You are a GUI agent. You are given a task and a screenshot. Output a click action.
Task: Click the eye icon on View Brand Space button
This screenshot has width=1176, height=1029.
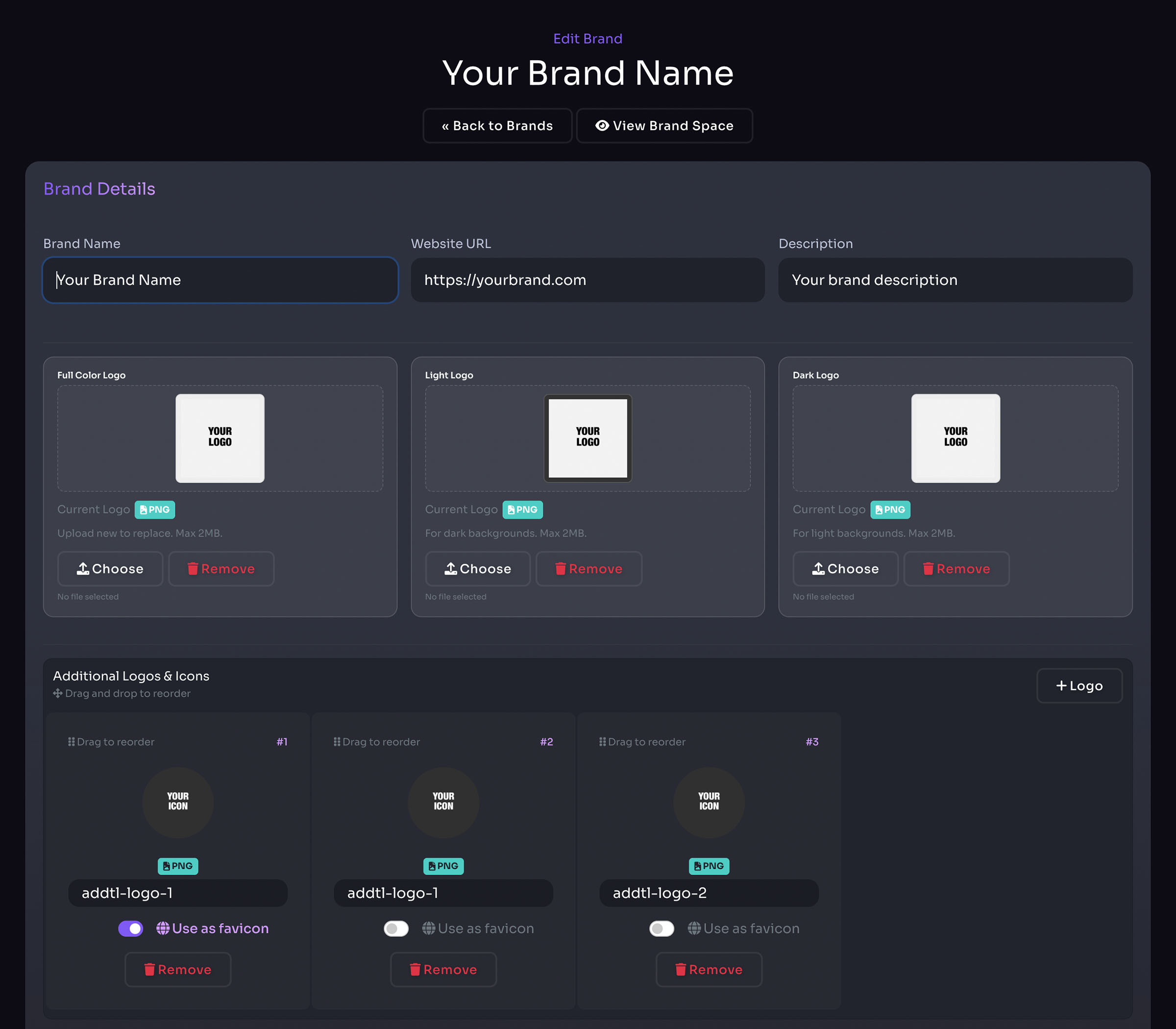602,126
